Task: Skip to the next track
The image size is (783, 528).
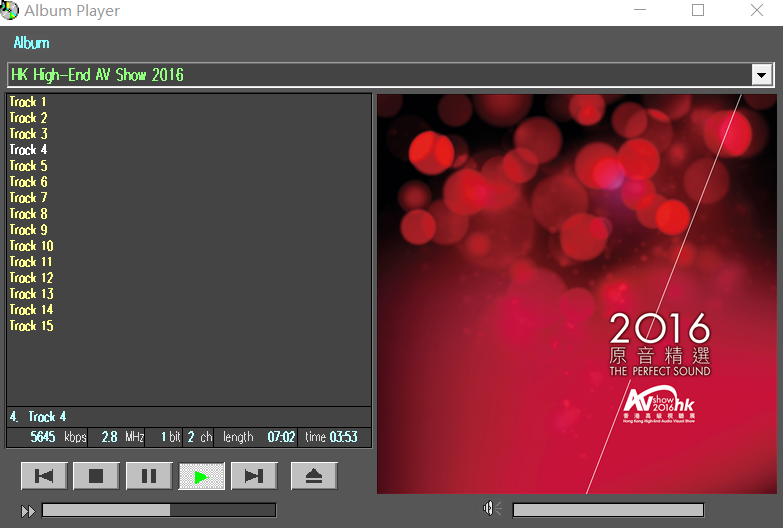Action: tap(254, 476)
